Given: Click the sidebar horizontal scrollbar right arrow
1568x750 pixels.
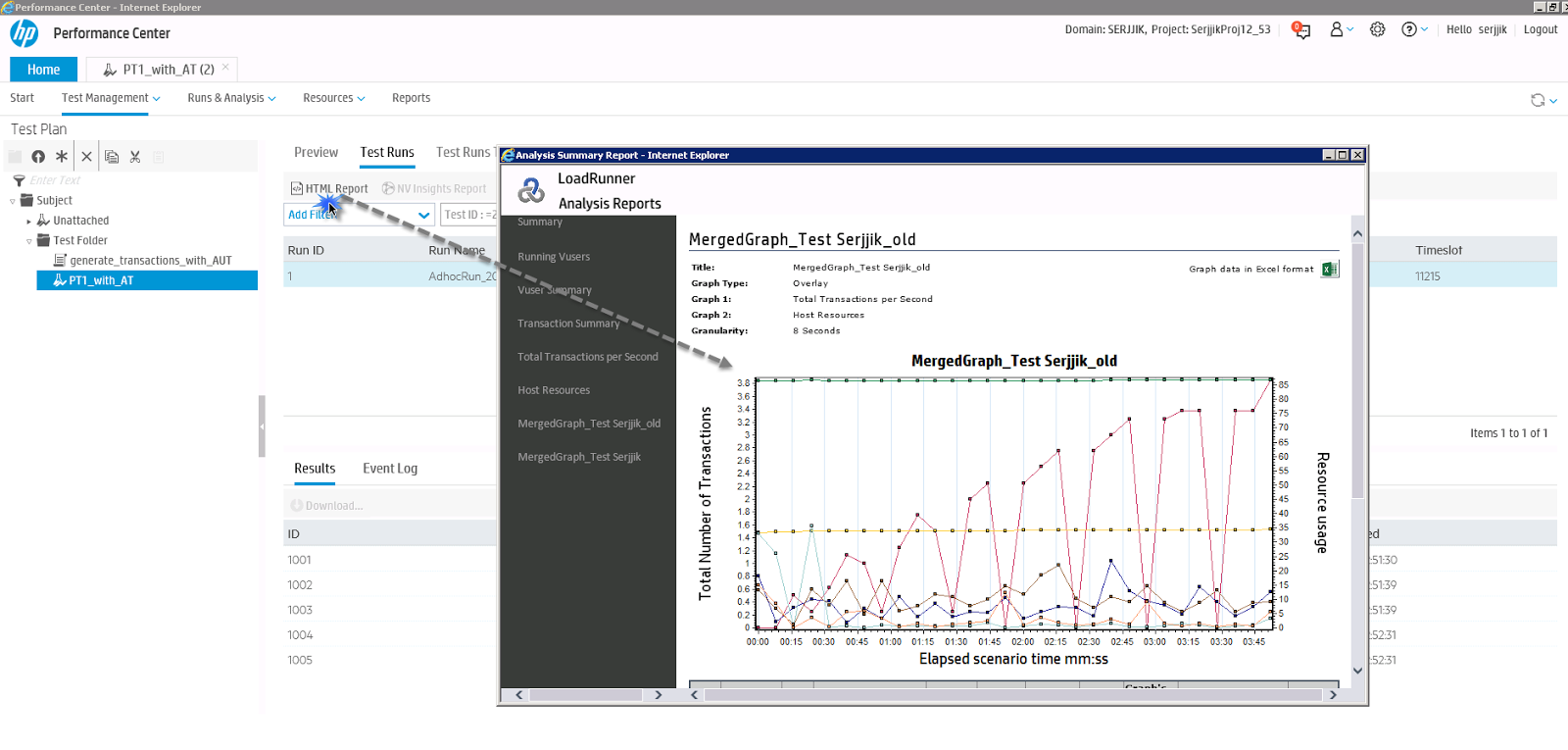Looking at the screenshot, I should click(659, 695).
